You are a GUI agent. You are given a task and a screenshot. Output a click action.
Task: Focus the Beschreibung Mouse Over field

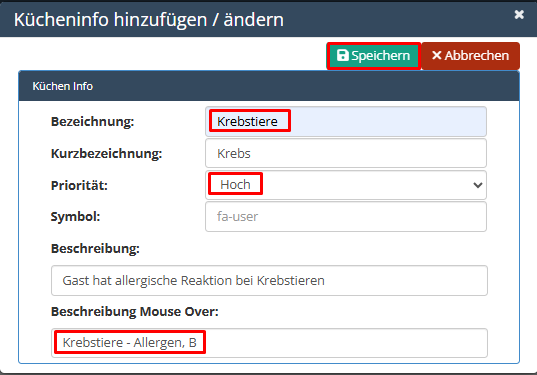click(x=269, y=343)
